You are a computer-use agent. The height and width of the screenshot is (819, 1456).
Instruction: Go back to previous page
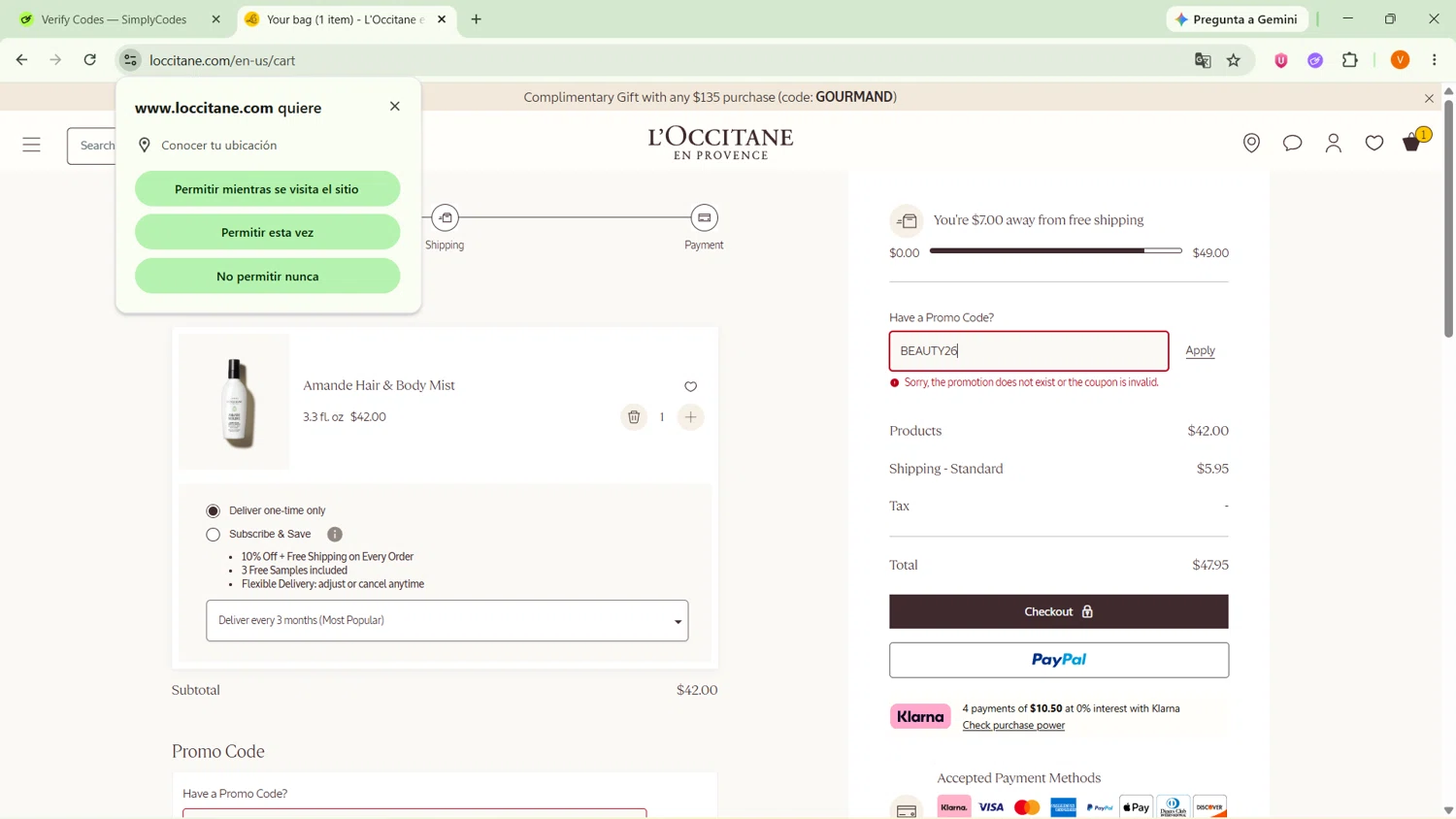click(x=21, y=60)
